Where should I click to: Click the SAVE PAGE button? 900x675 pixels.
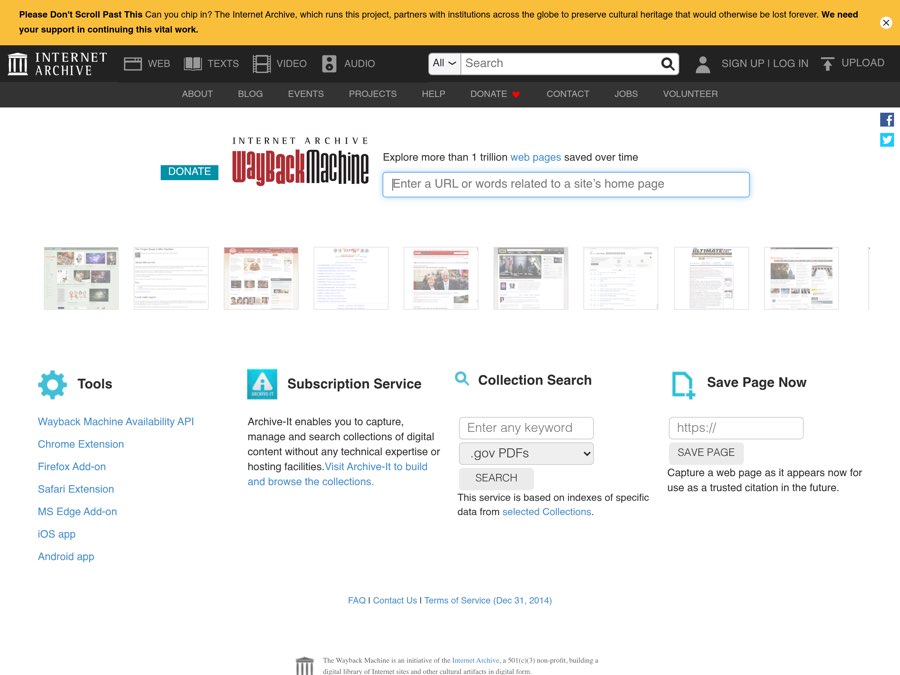pyautogui.click(x=706, y=453)
